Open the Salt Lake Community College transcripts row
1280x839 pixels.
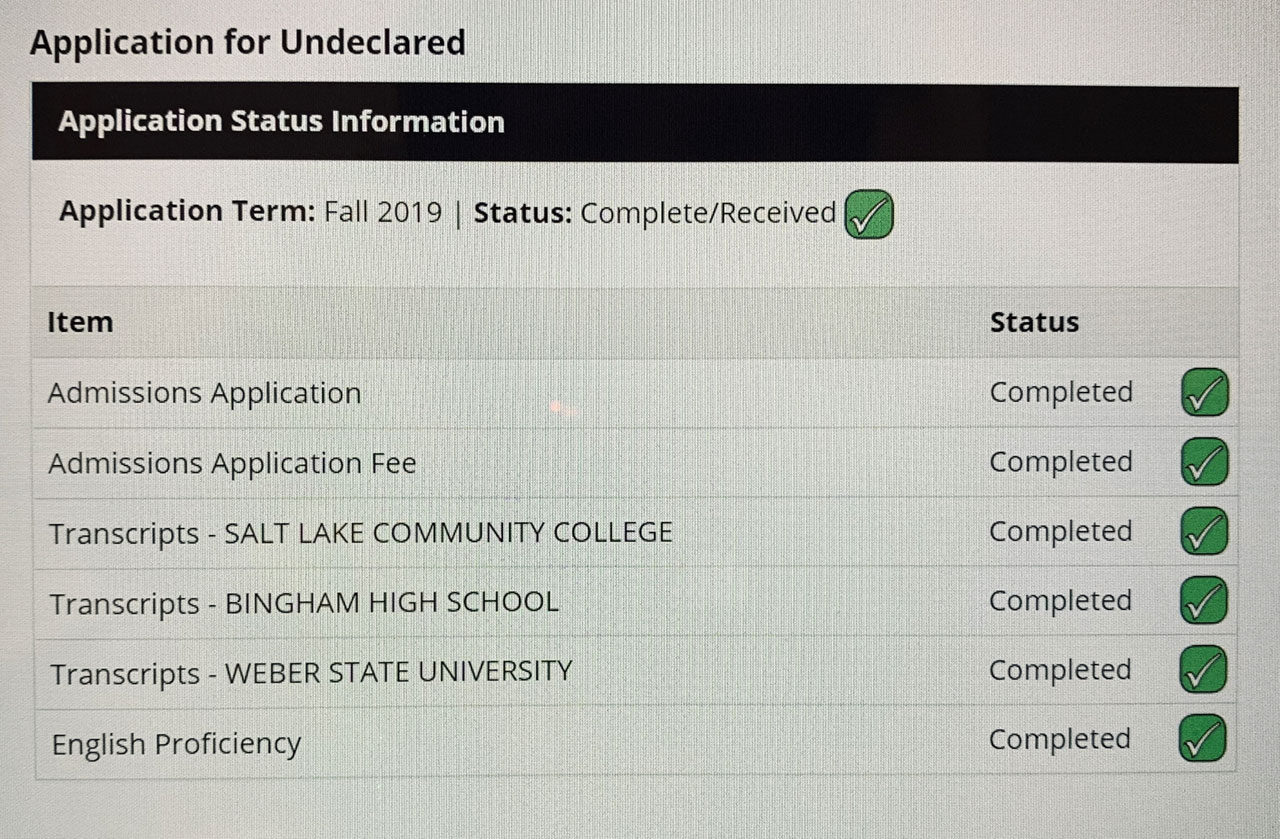361,533
